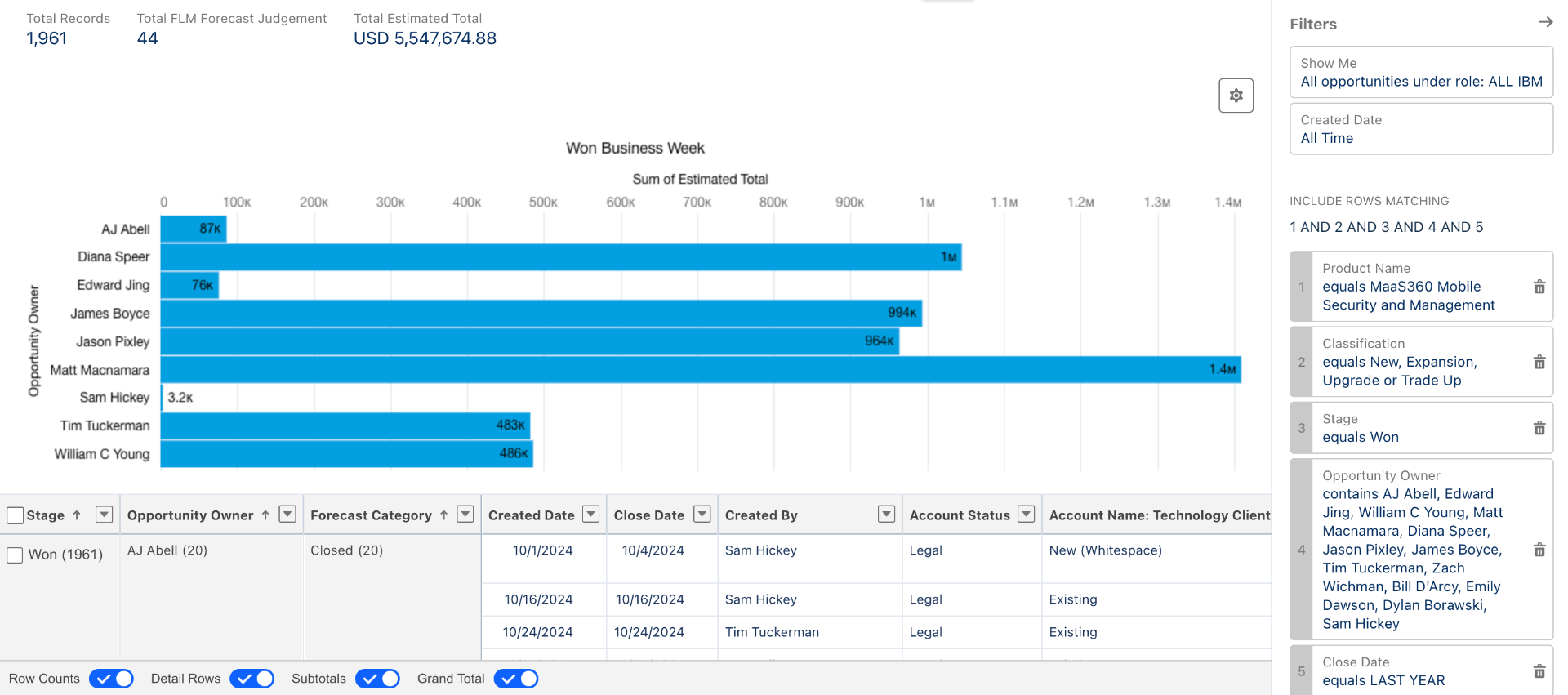Click Total Estimated Total USD value
The height and width of the screenshot is (695, 1568).
point(425,38)
